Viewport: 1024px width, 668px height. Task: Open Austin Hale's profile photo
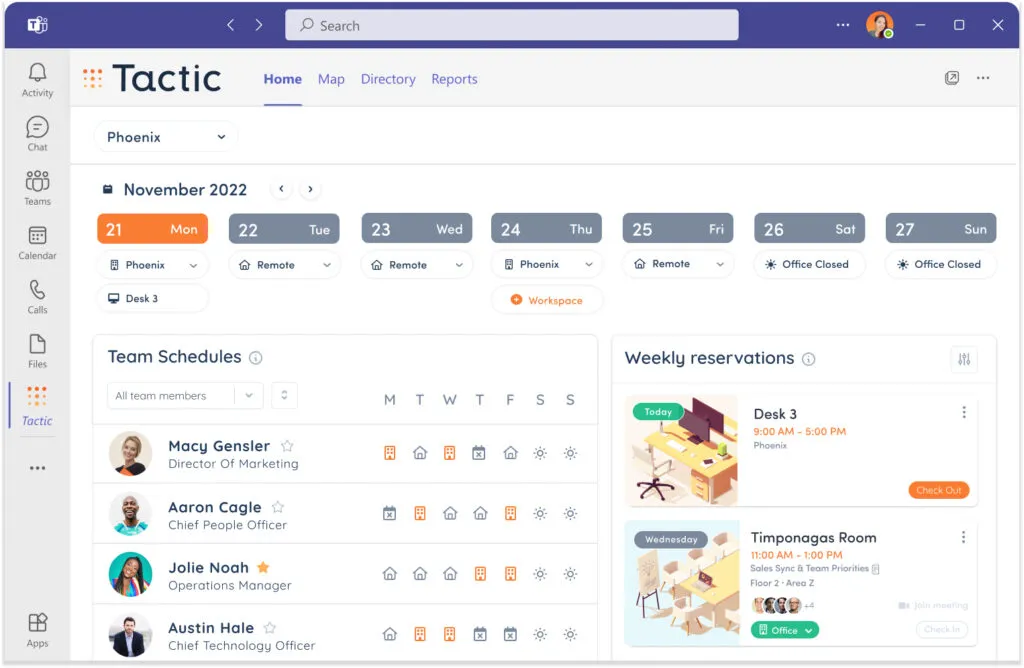[x=130, y=635]
